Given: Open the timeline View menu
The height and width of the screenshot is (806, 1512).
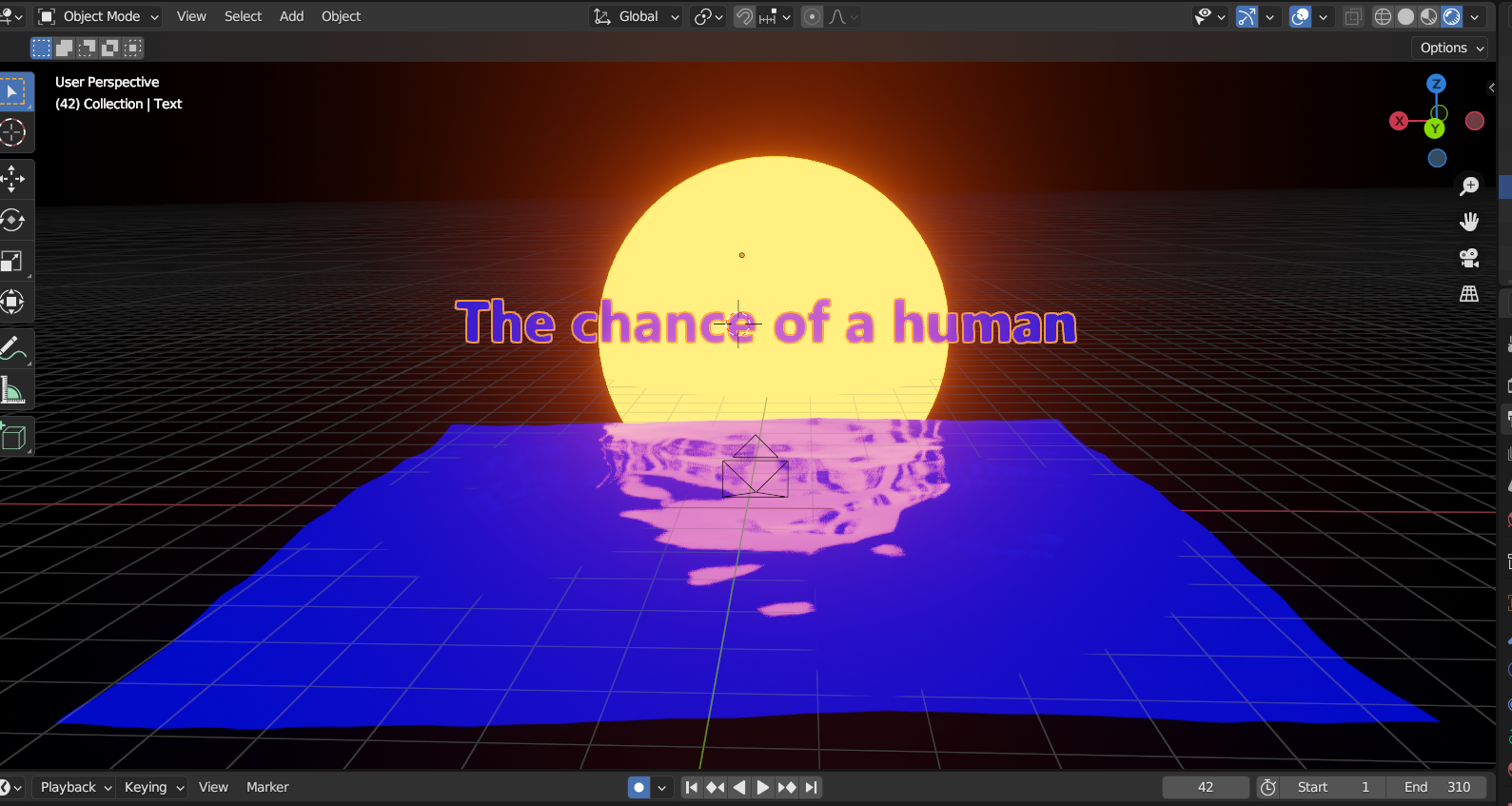Looking at the screenshot, I should [213, 787].
